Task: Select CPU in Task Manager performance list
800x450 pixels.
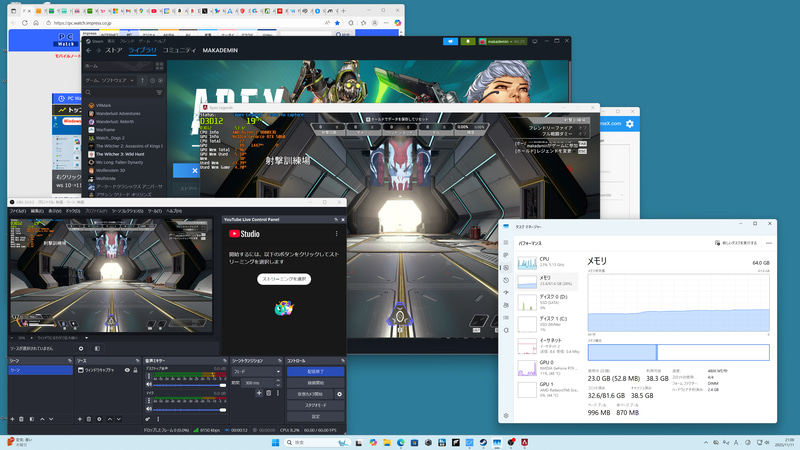Action: tap(547, 262)
